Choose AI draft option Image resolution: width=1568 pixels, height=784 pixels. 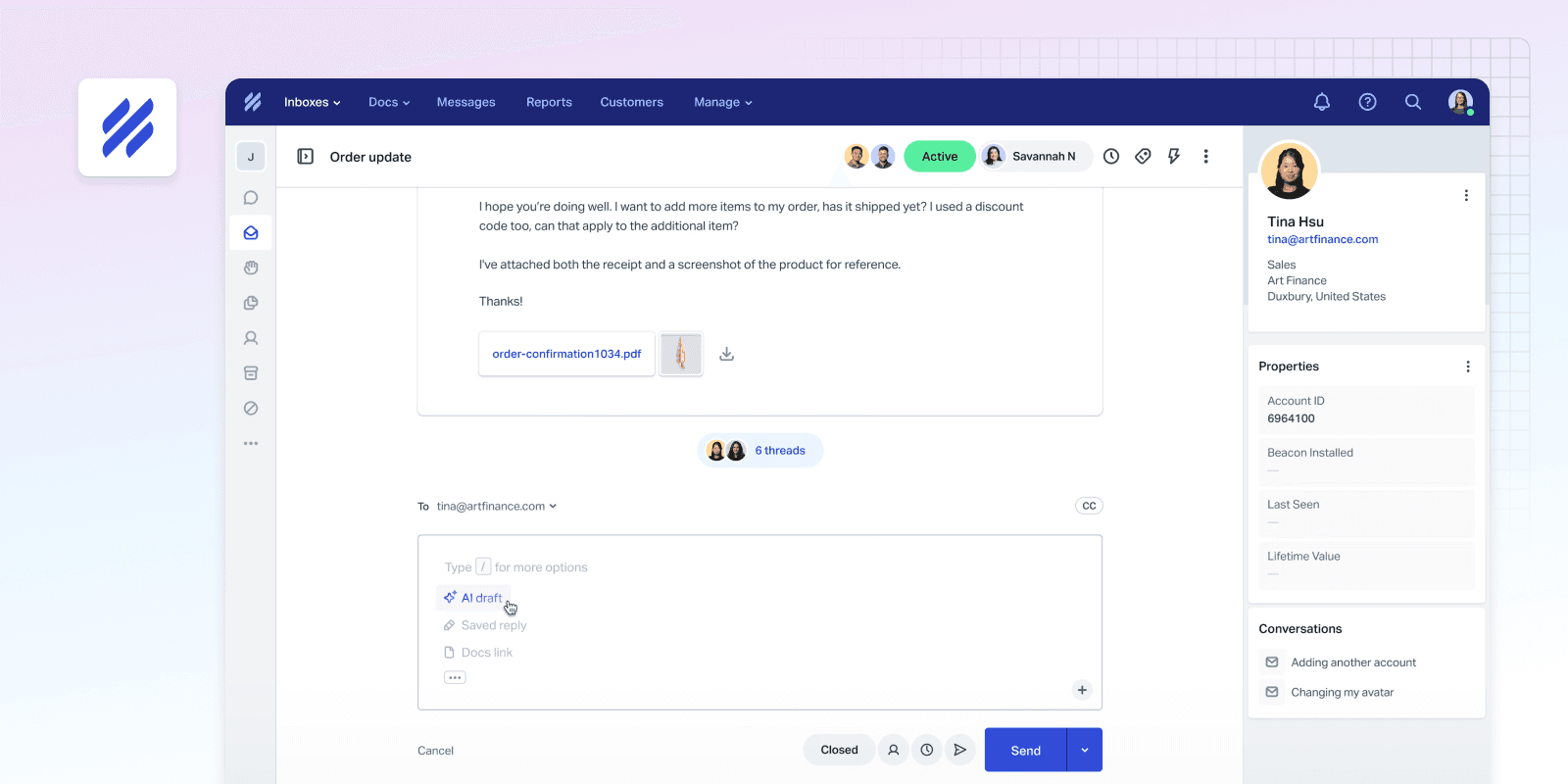click(x=473, y=598)
